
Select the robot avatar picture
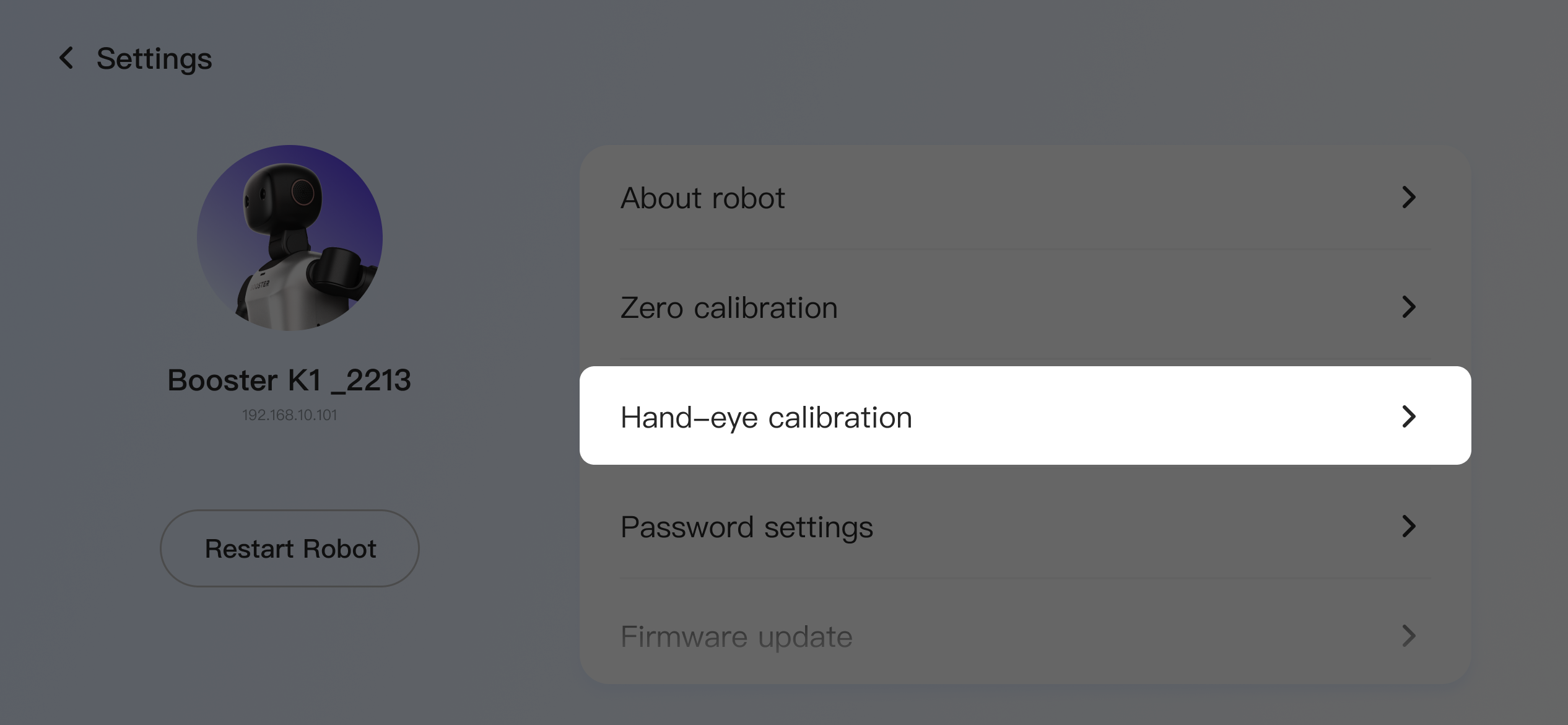point(290,238)
